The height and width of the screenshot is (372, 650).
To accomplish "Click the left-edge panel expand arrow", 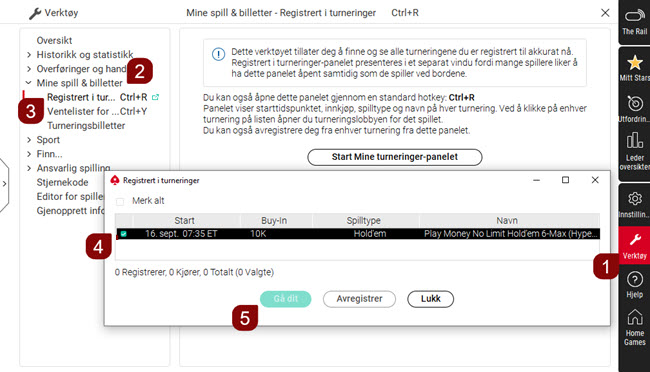I will pyautogui.click(x=4, y=184).
